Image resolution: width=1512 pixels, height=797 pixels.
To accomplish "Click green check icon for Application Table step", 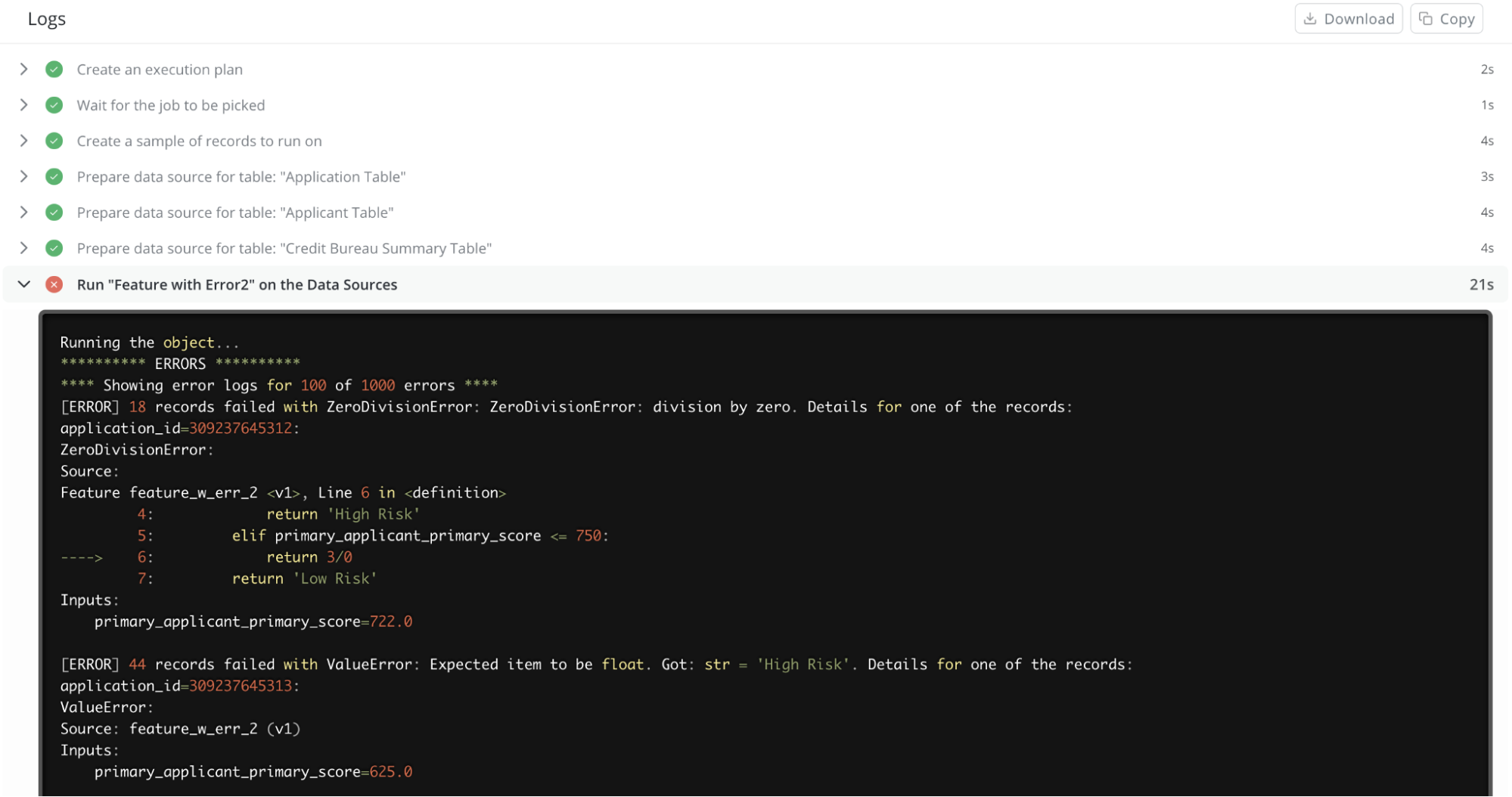I will click(54, 177).
